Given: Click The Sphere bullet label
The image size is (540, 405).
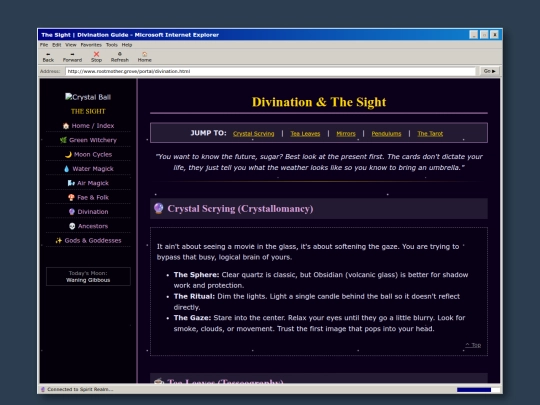Looking at the screenshot, I should [x=196, y=275].
